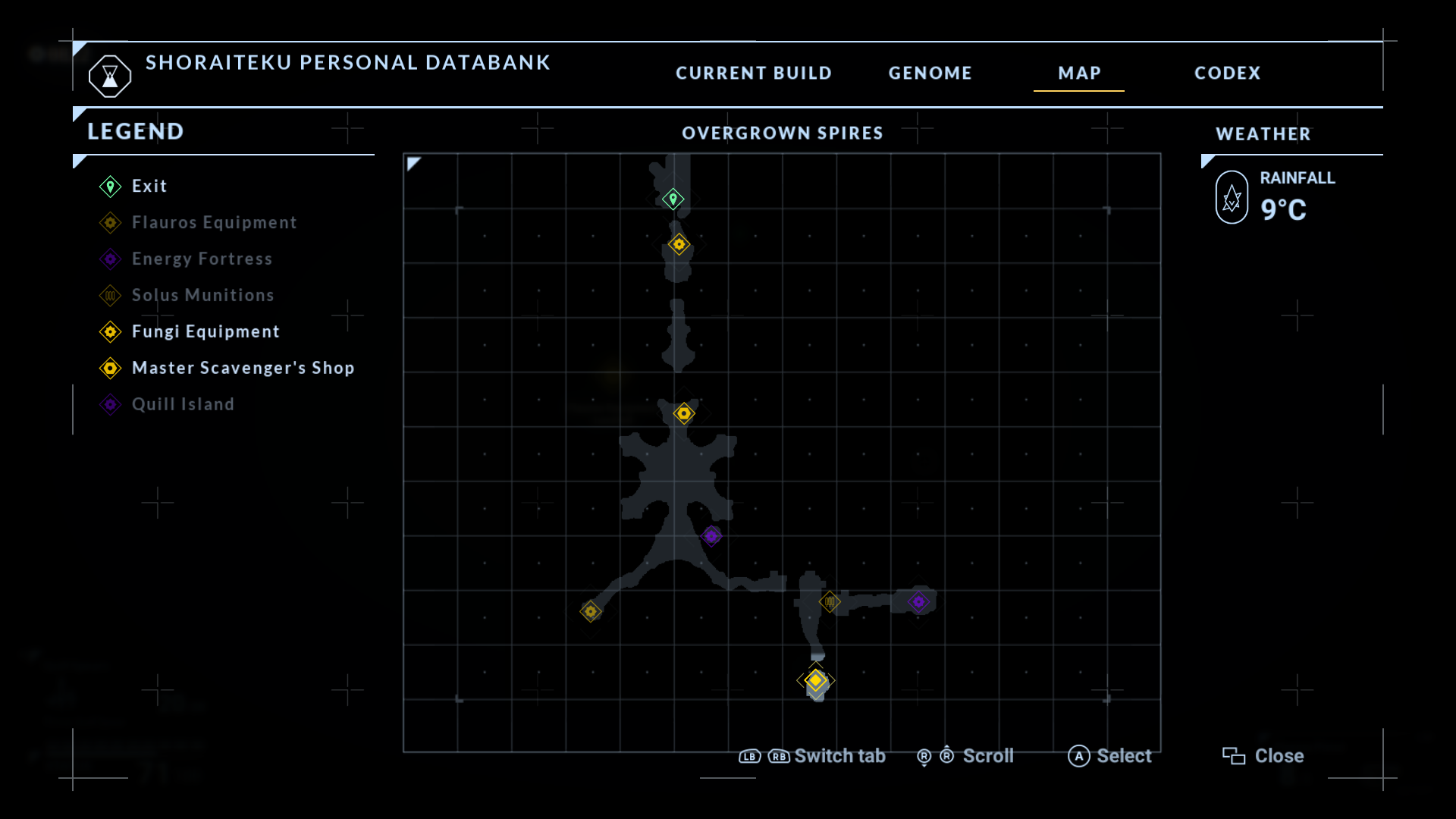Select the Exit legend entry
Image resolution: width=1456 pixels, height=819 pixels.
[x=133, y=186]
